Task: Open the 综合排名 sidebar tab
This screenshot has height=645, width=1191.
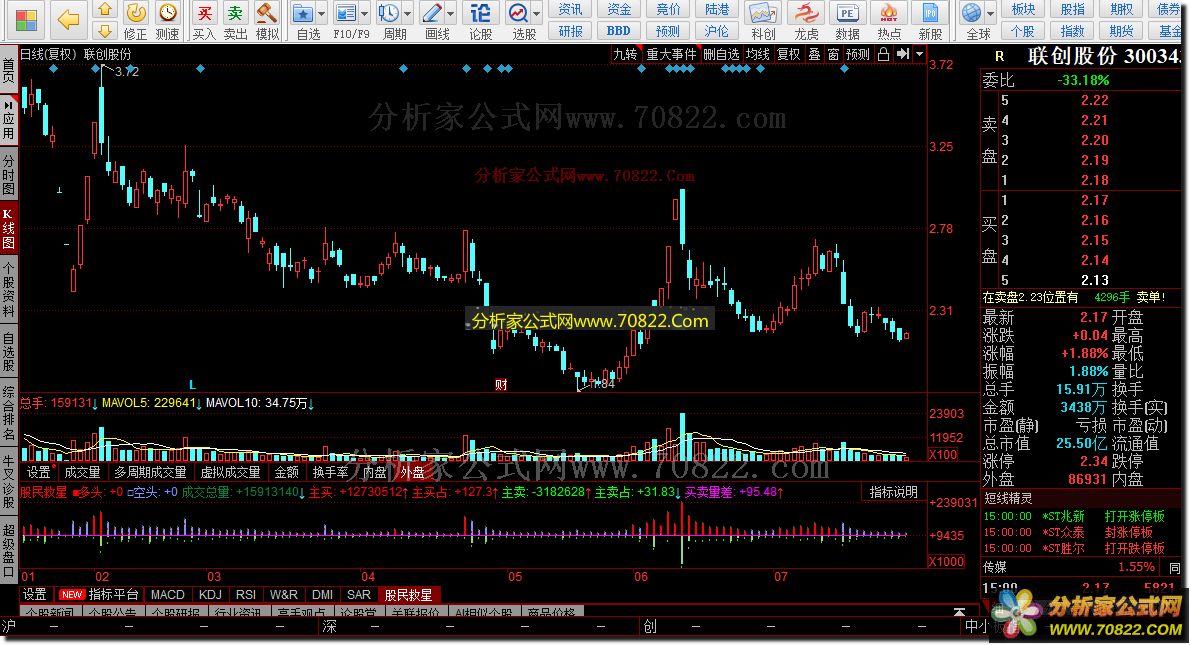Action: click(x=8, y=415)
